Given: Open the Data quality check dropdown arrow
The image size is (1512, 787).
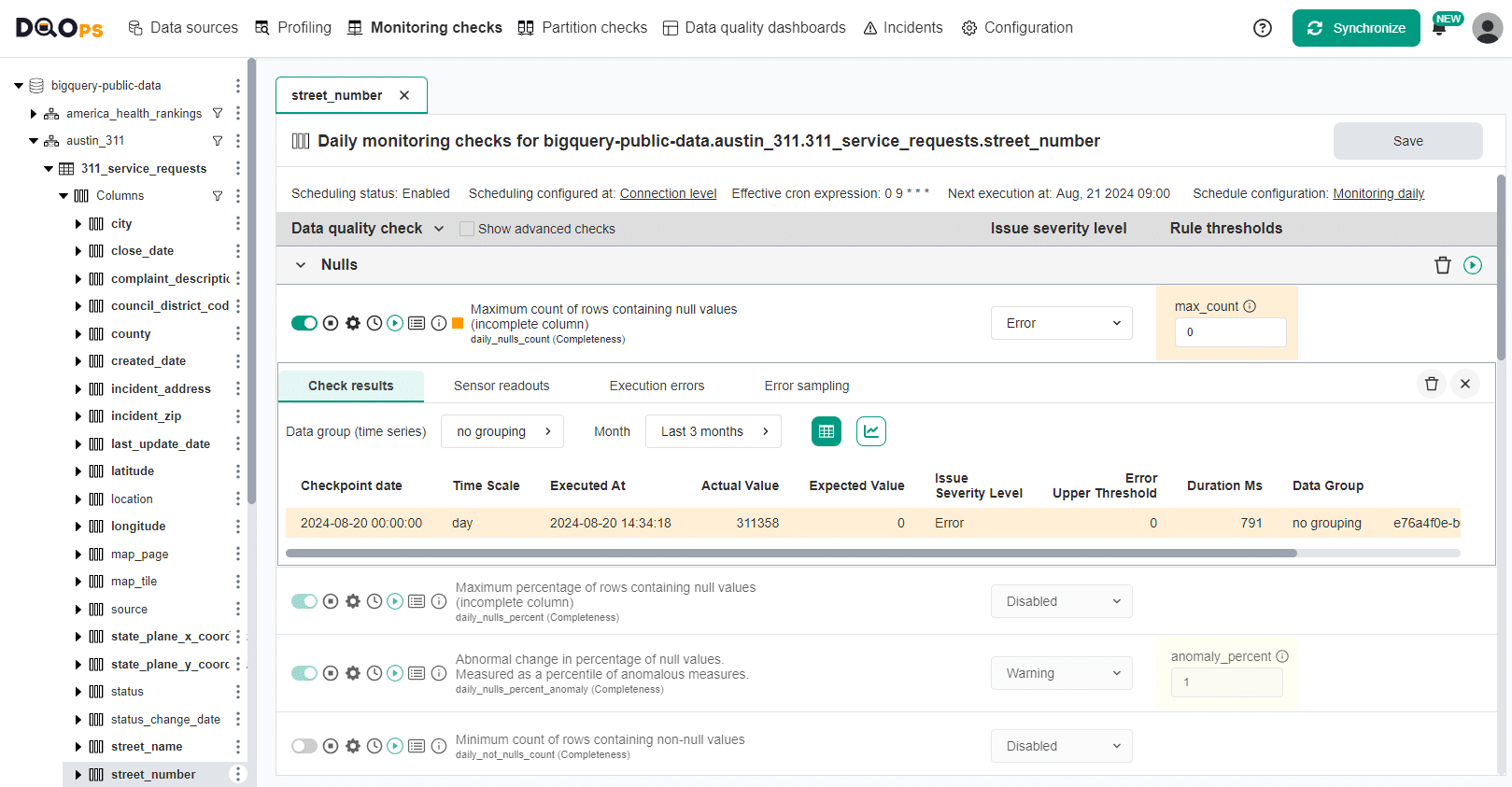Looking at the screenshot, I should tap(439, 229).
